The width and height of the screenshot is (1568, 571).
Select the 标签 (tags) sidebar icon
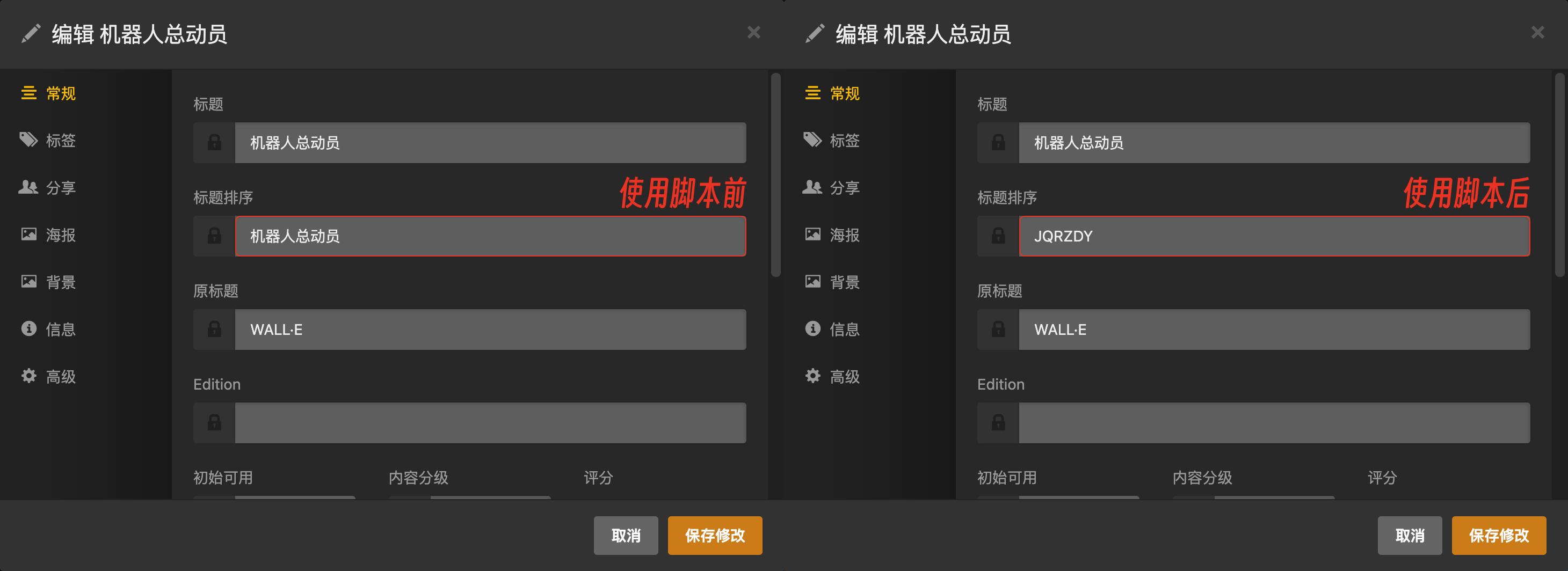[28, 141]
